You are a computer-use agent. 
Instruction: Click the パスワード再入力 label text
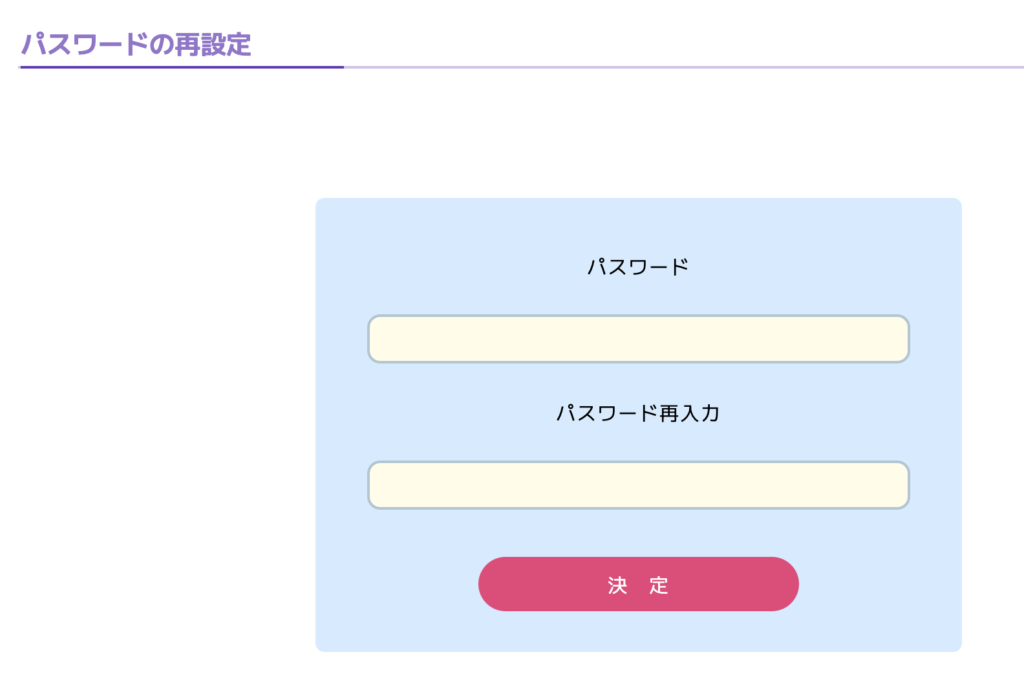pos(638,413)
